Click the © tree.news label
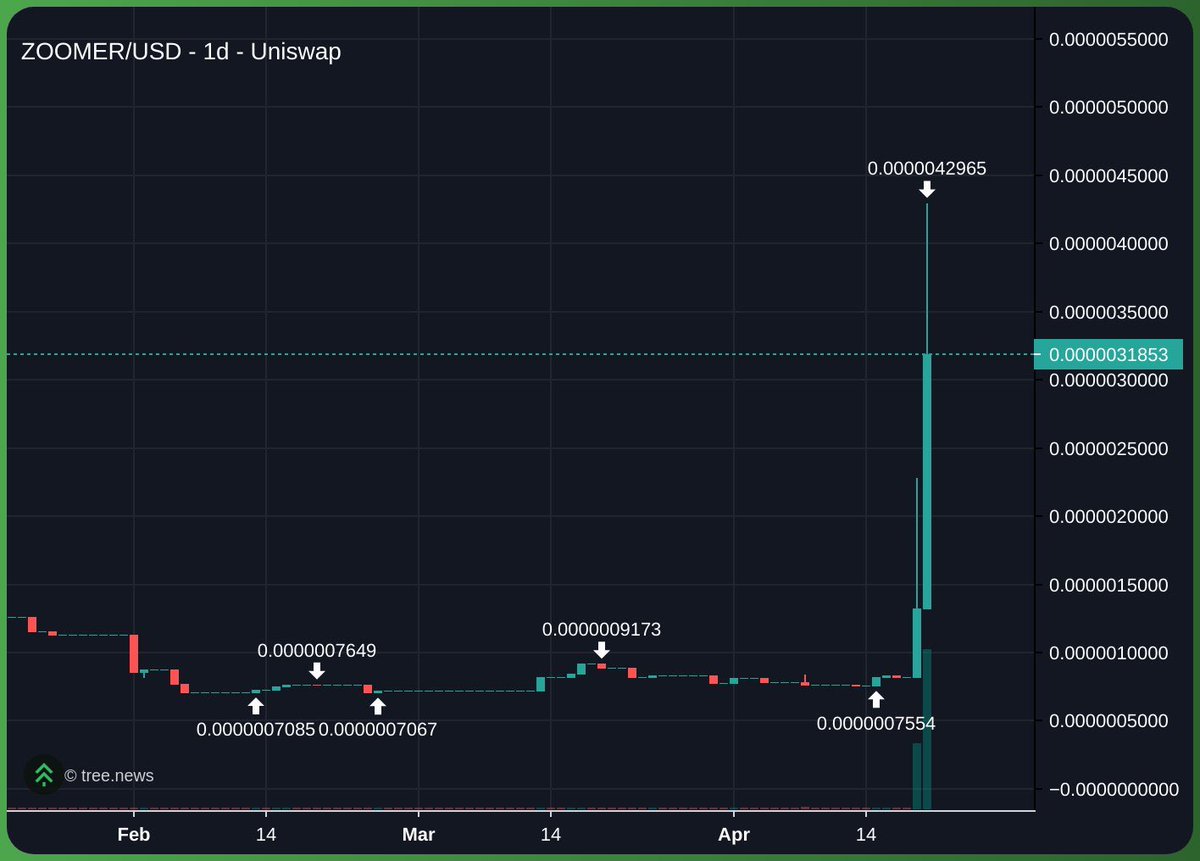The height and width of the screenshot is (861, 1200). 109,775
